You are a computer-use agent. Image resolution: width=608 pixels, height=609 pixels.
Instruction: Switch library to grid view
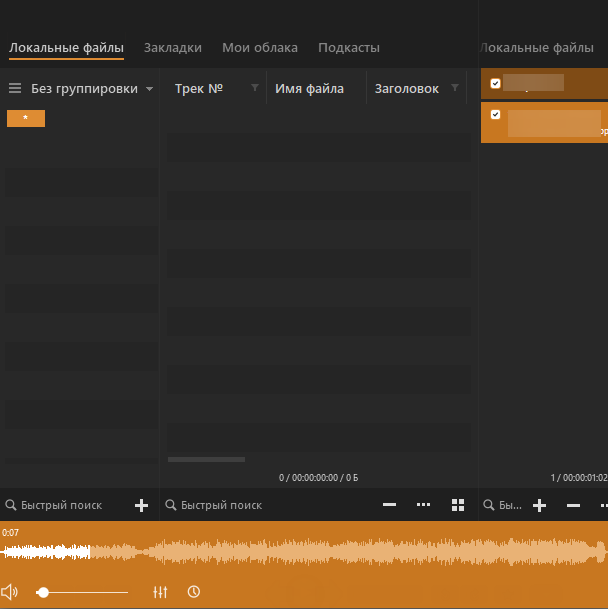[x=458, y=505]
